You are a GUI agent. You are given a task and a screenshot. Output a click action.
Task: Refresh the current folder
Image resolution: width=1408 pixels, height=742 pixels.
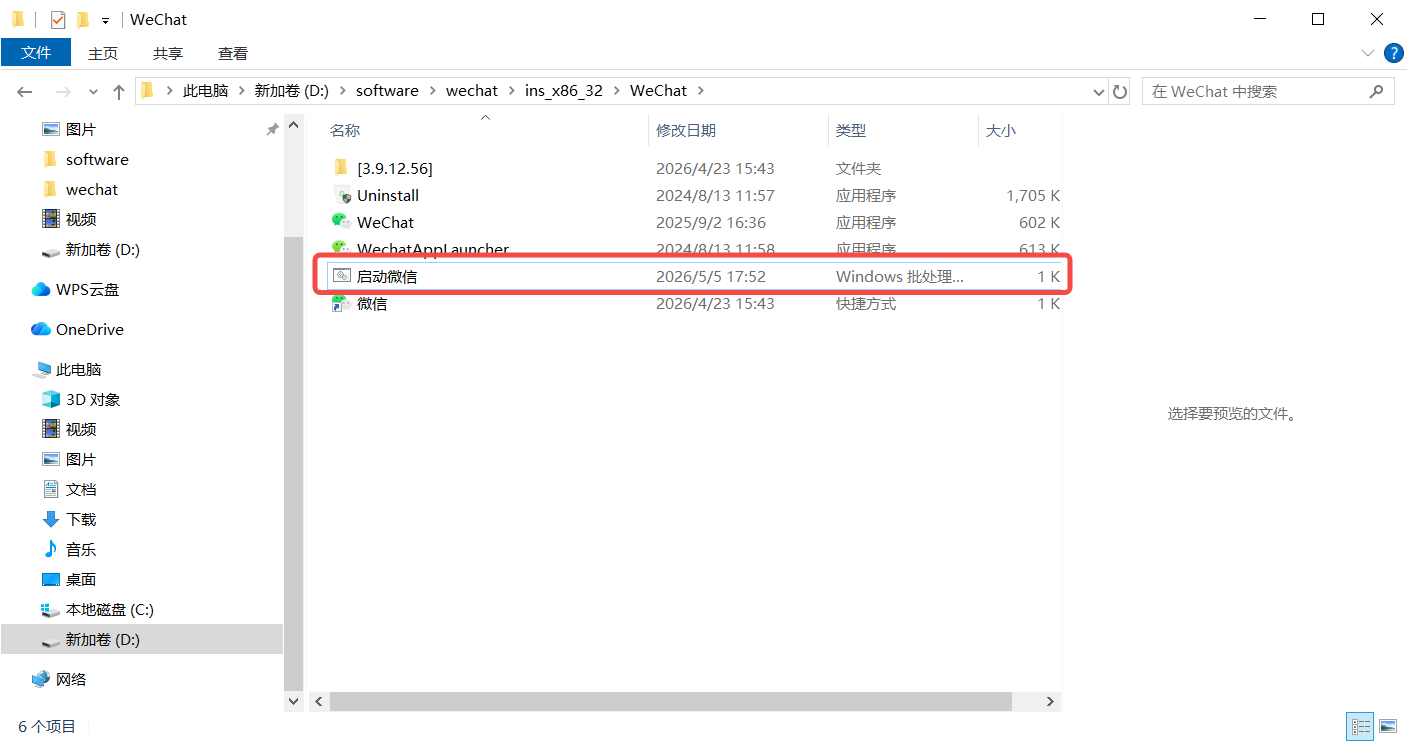click(x=1120, y=91)
